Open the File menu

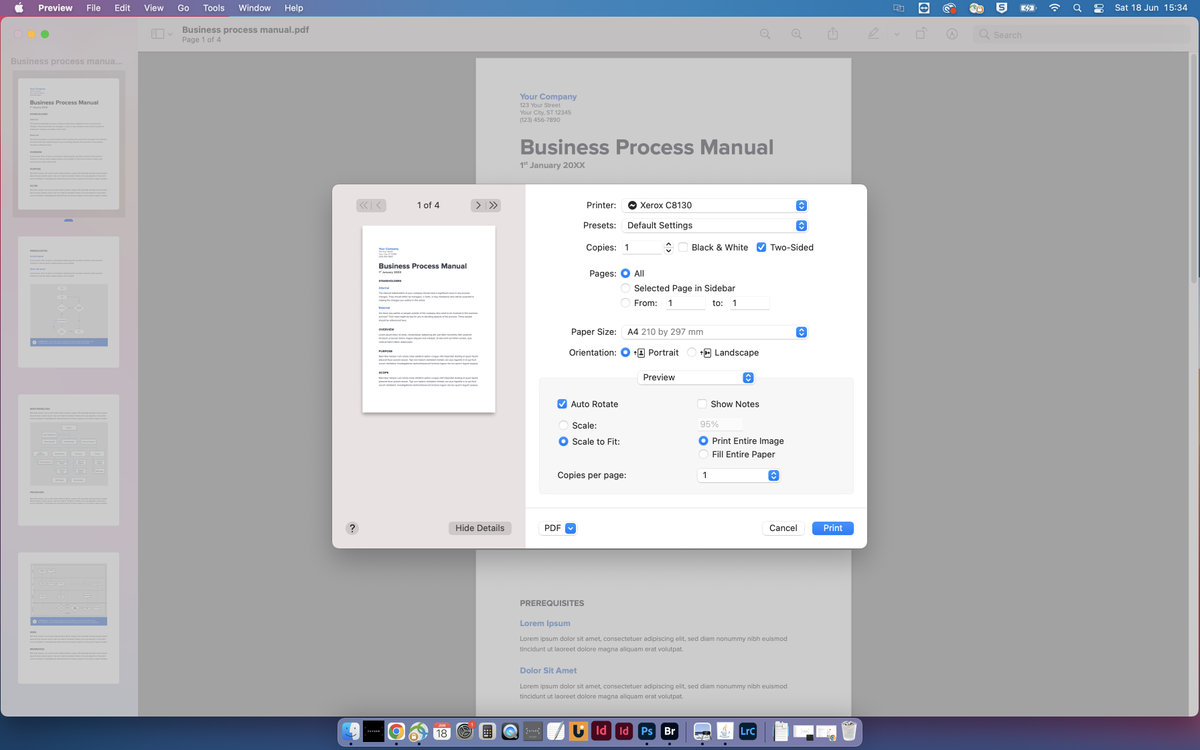point(94,7)
